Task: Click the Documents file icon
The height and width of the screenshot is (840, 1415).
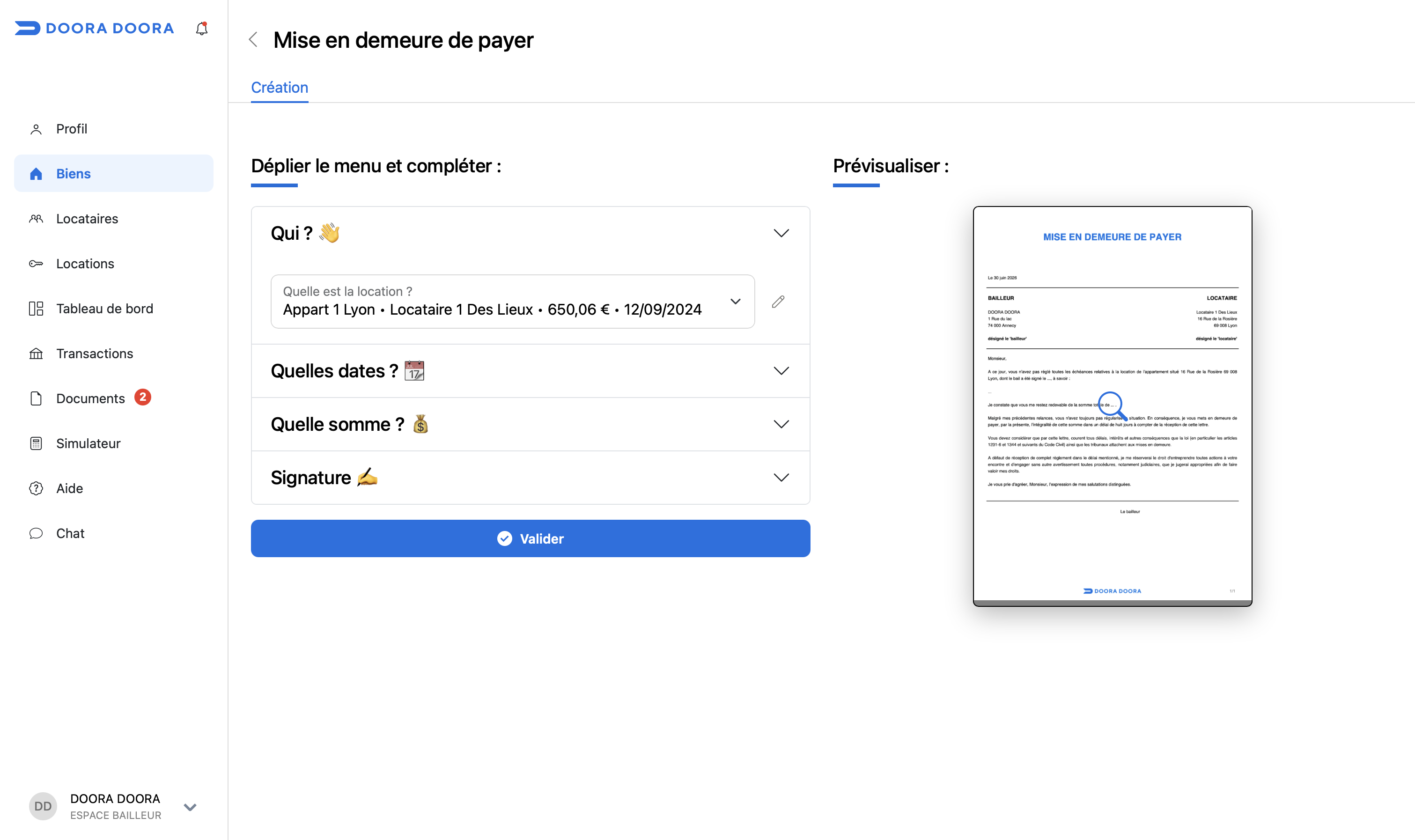Action: pos(36,398)
